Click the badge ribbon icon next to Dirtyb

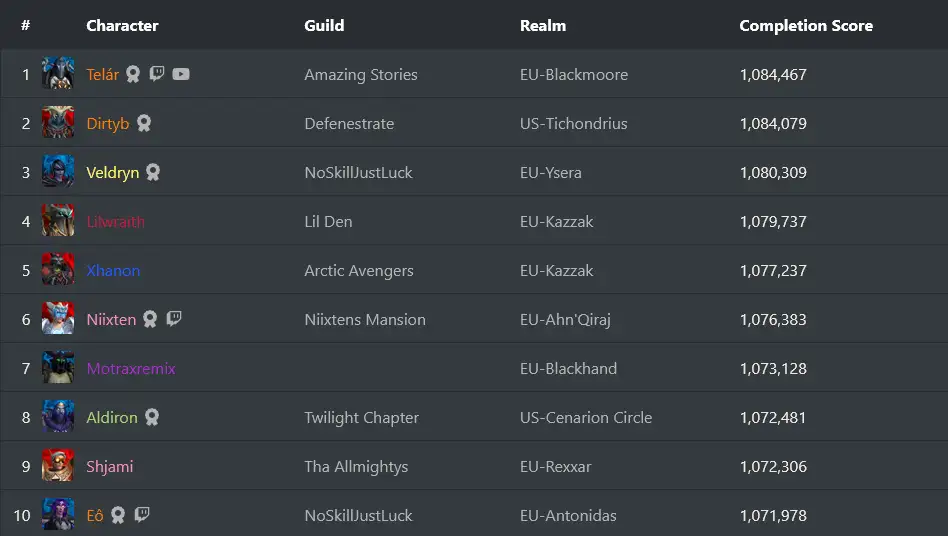[x=144, y=123]
